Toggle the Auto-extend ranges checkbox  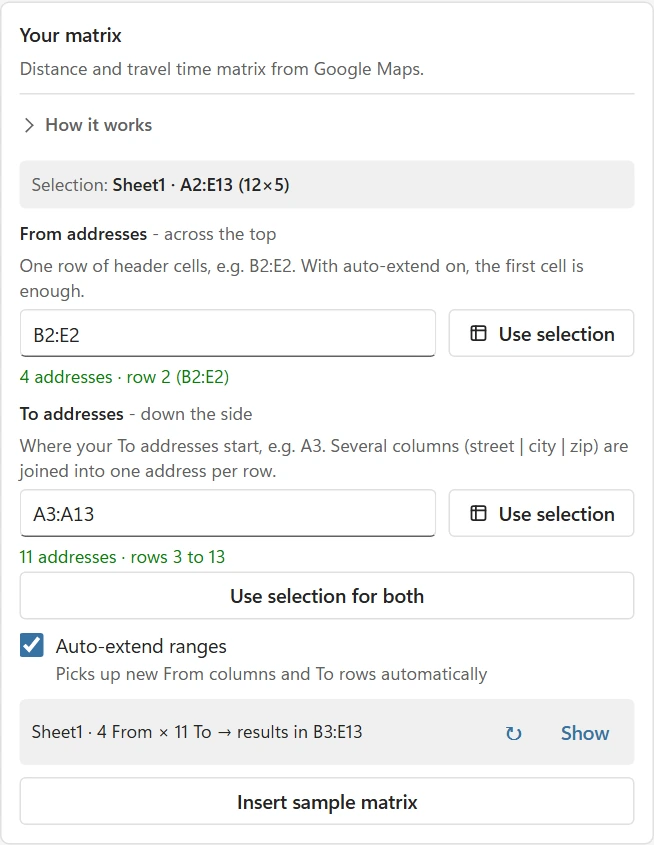pos(32,646)
